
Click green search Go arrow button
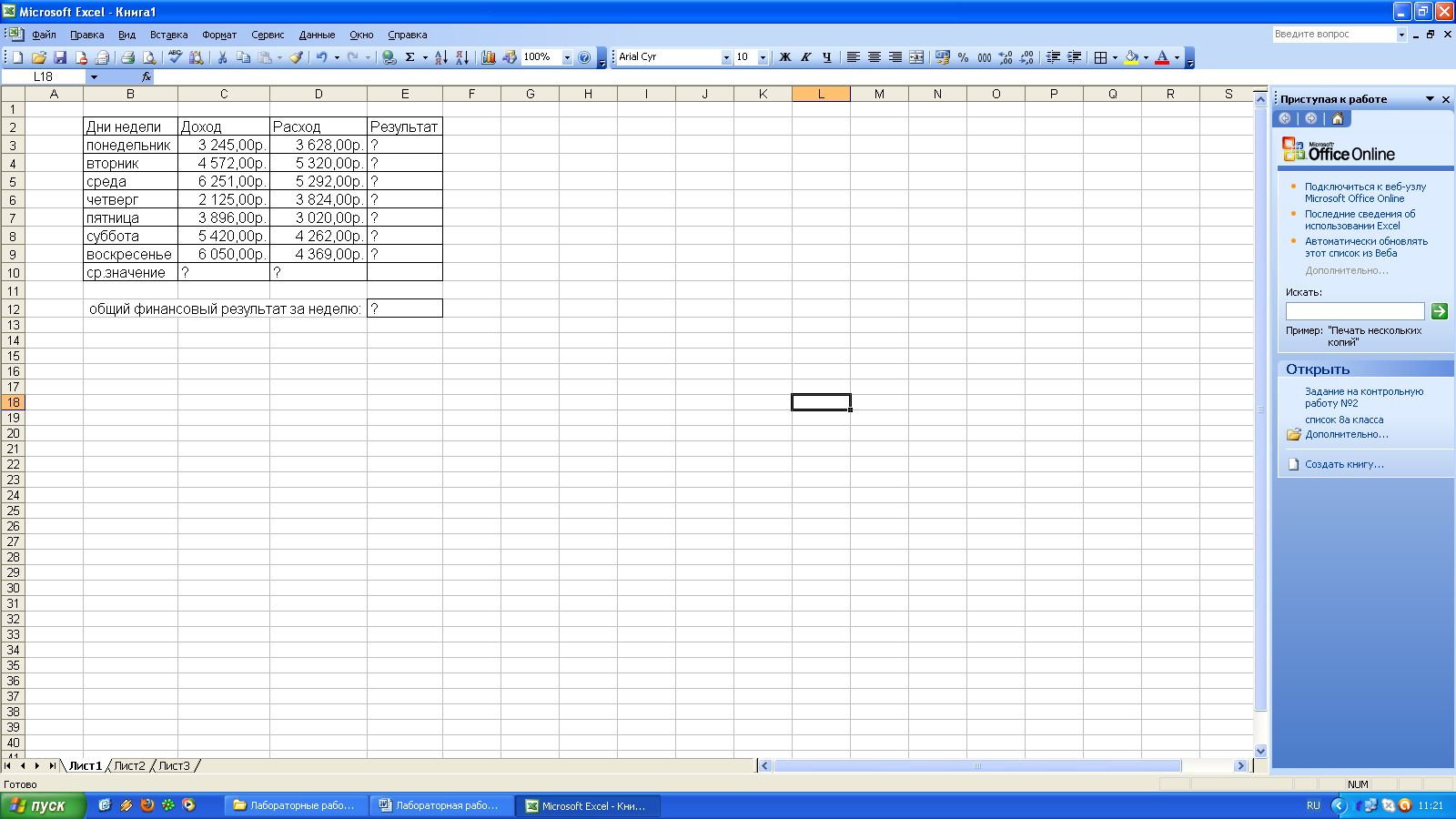coord(1440,311)
